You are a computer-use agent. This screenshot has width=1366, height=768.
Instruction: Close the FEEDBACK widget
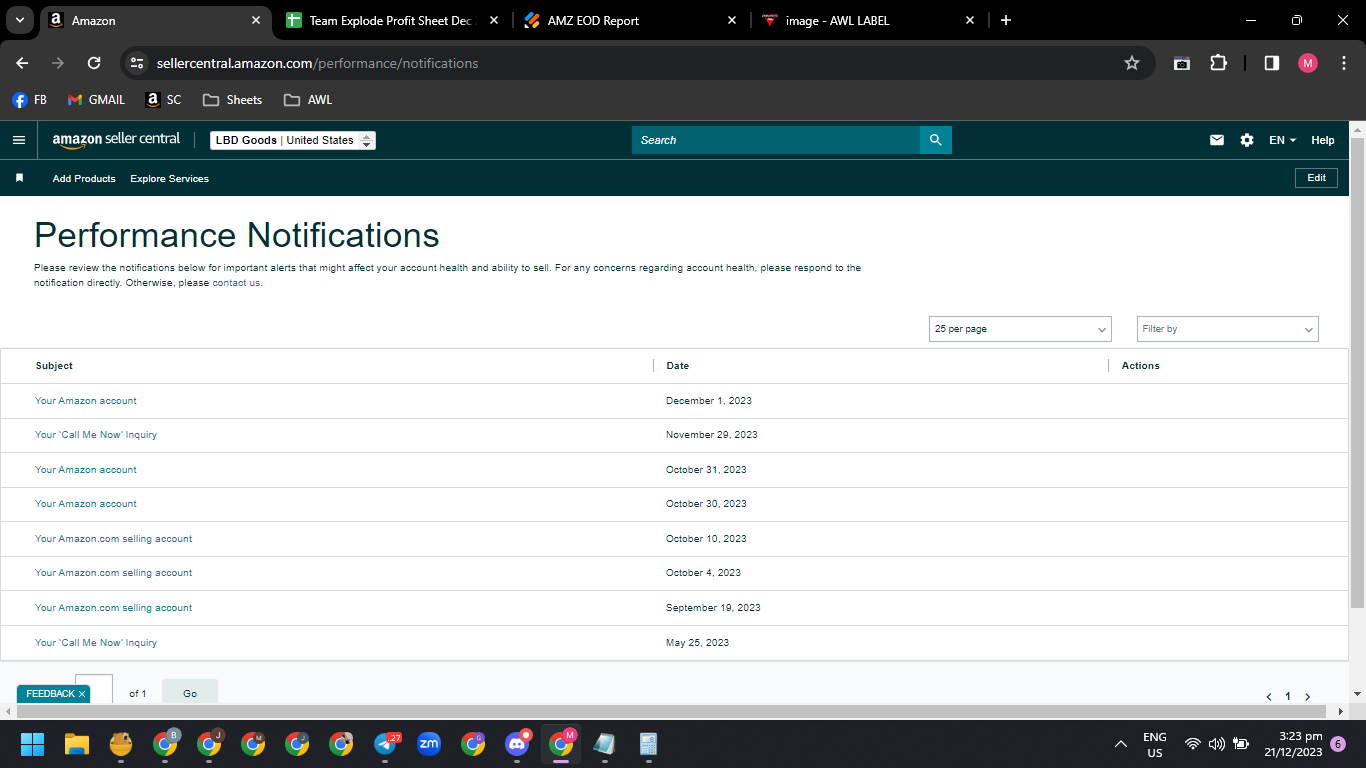82,694
